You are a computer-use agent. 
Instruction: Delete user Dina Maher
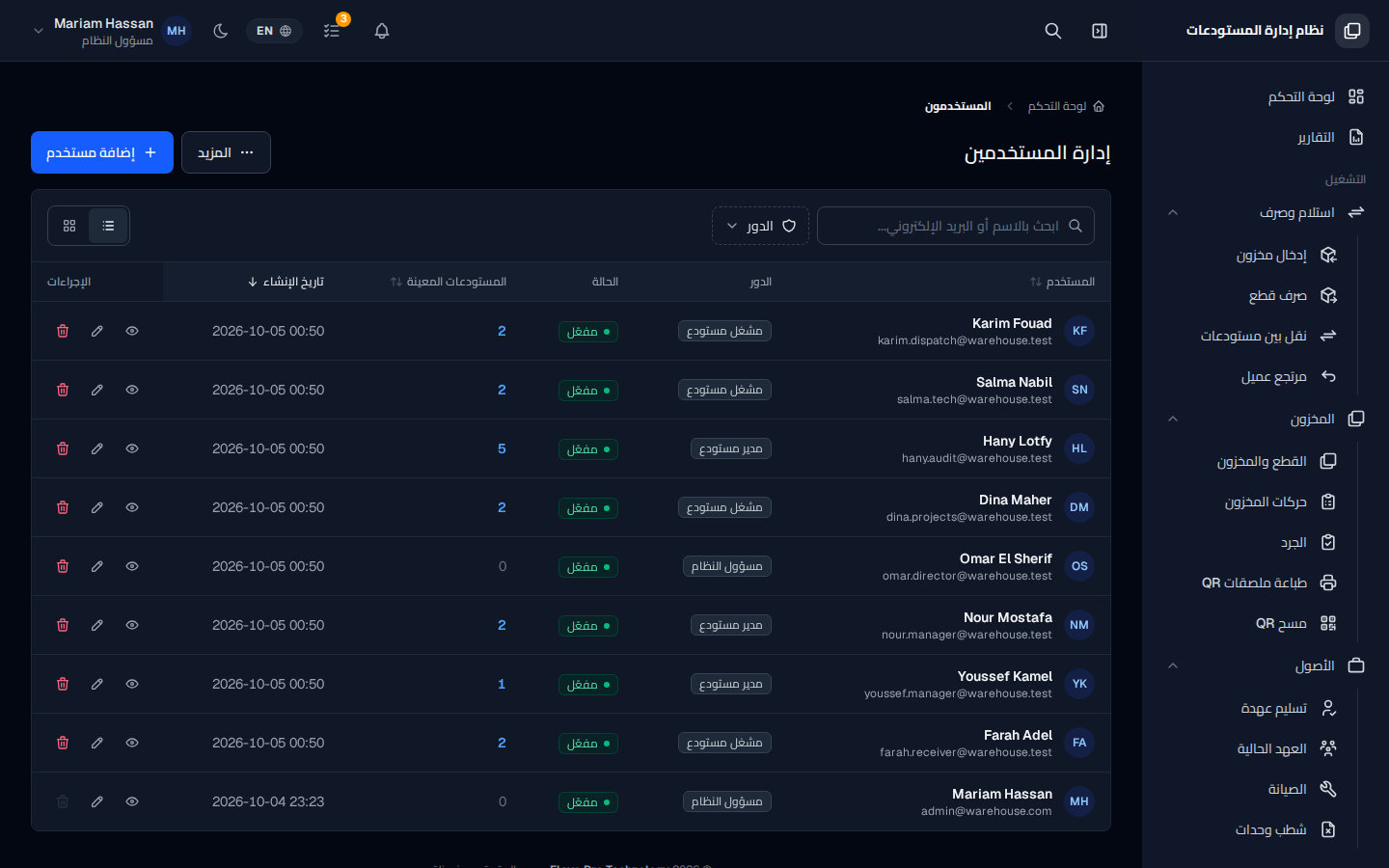[x=63, y=507]
